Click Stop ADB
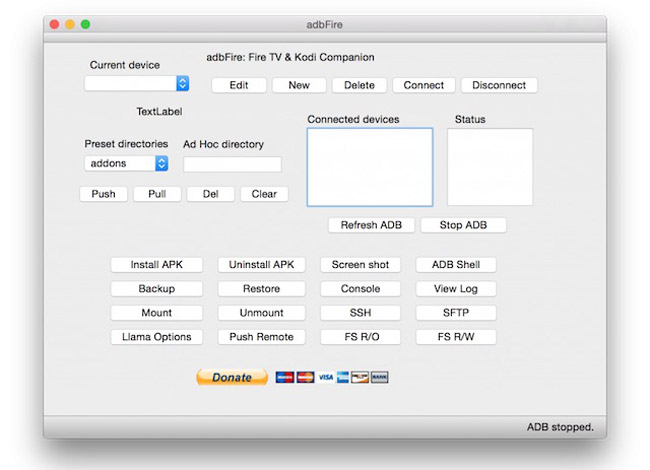Screen dimensions: 650x470 click(x=463, y=225)
